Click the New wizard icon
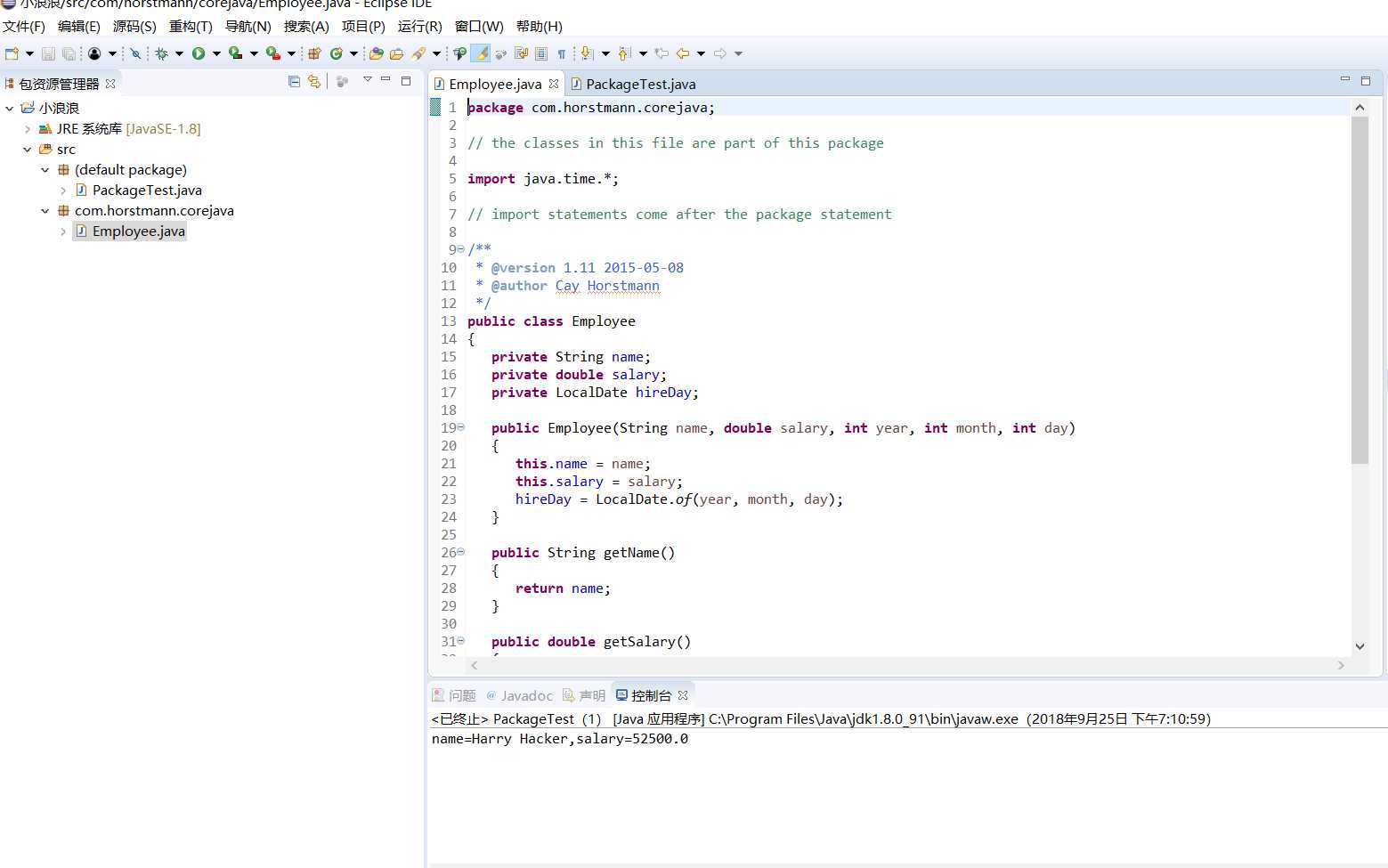 pyautogui.click(x=12, y=53)
